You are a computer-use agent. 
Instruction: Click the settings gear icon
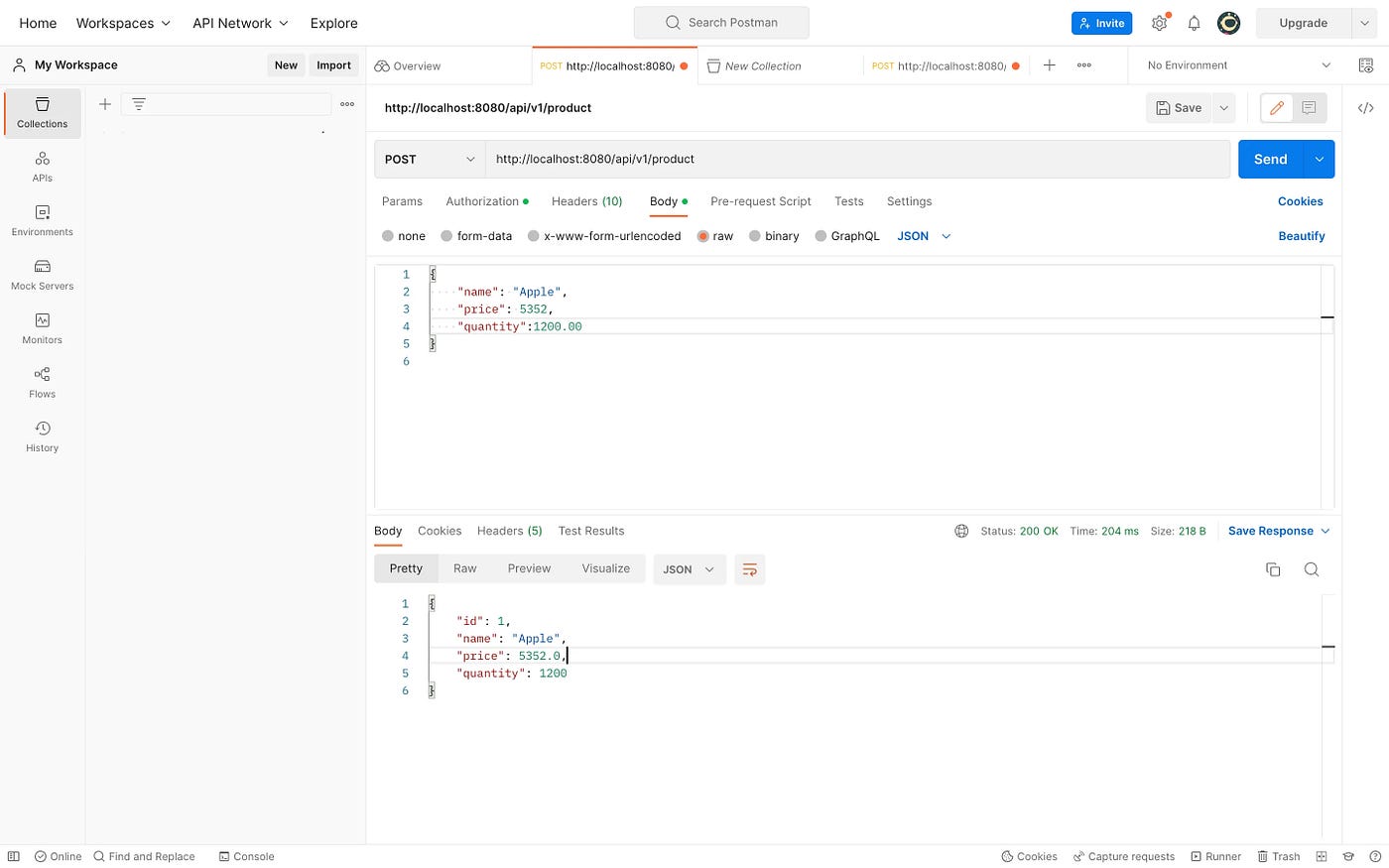point(1159,23)
